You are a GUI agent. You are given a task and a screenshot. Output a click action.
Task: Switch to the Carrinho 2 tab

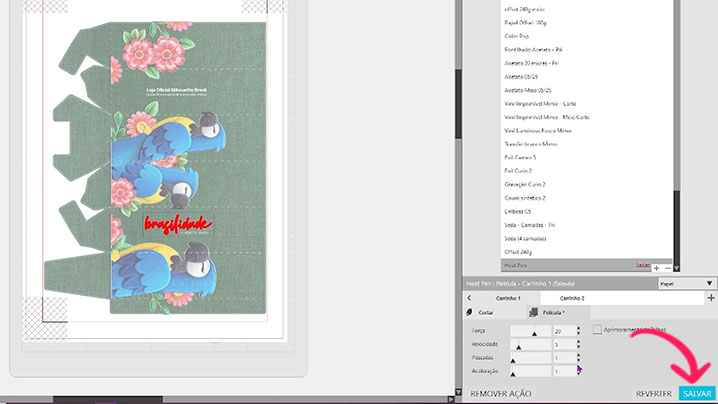(572, 298)
